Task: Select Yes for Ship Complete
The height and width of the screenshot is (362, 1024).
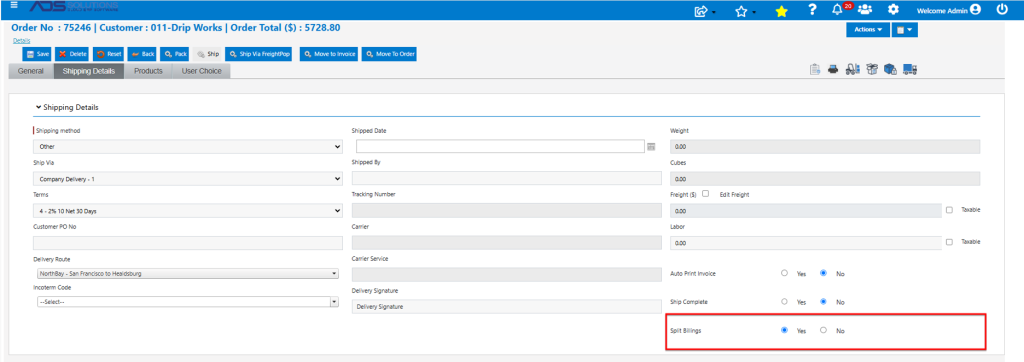Action: 784,302
